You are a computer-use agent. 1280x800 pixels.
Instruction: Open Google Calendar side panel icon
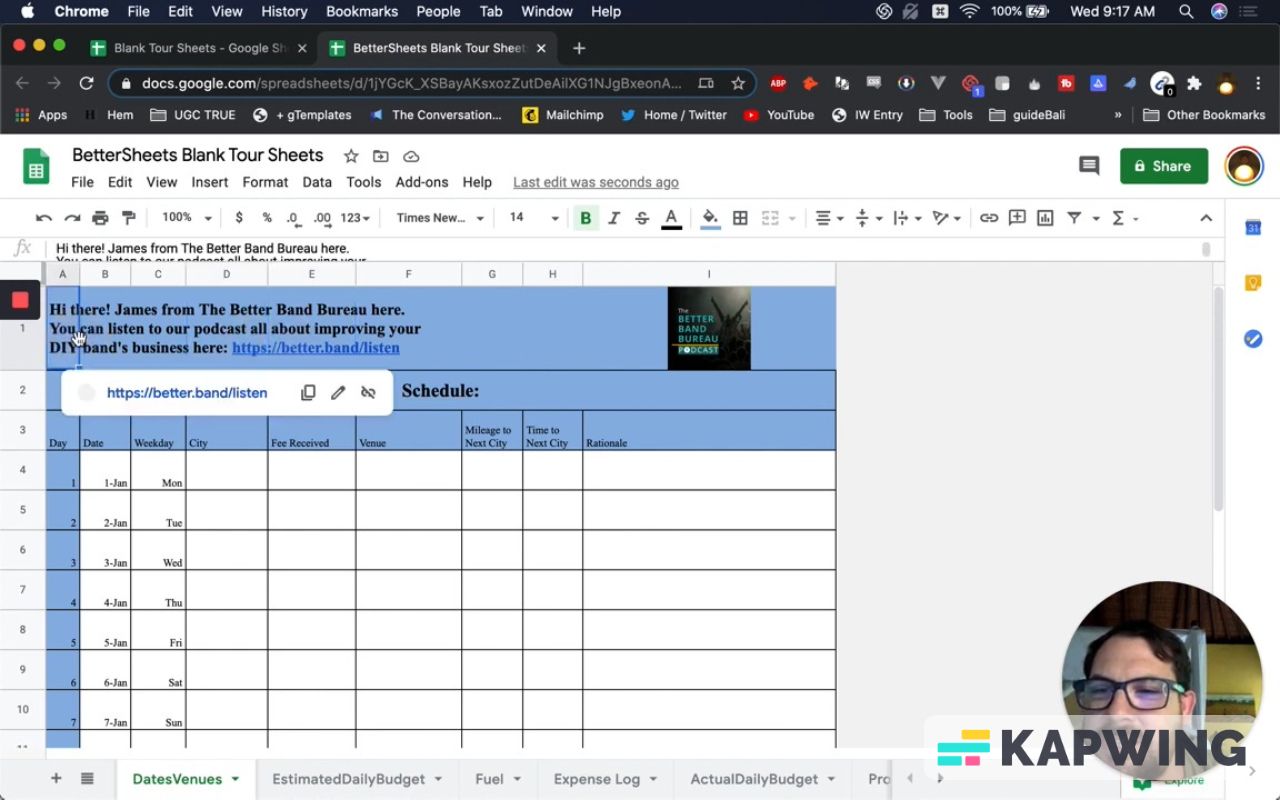tap(1253, 228)
